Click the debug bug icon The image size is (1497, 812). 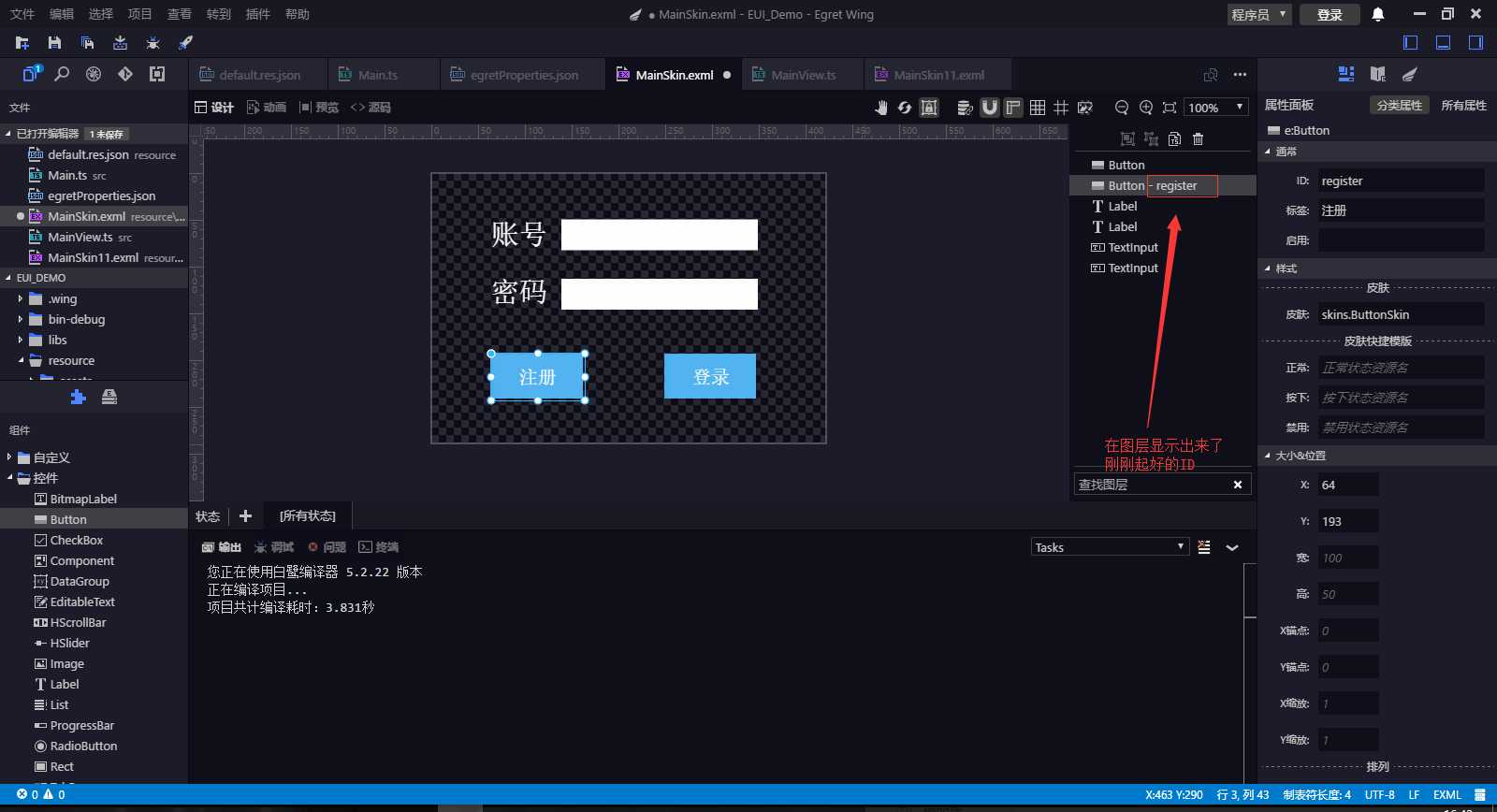153,43
